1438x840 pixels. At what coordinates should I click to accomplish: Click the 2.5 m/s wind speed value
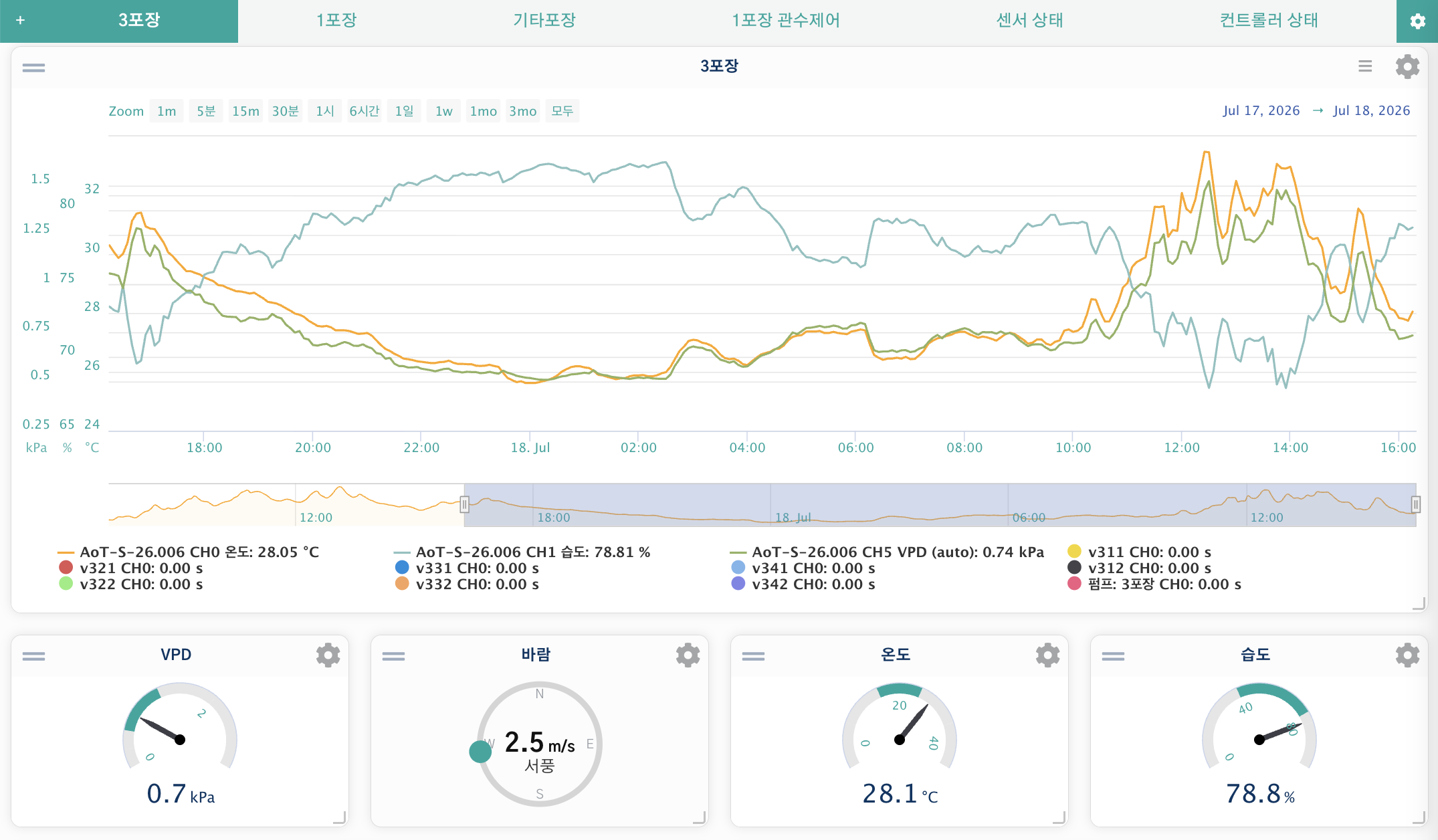tap(540, 743)
